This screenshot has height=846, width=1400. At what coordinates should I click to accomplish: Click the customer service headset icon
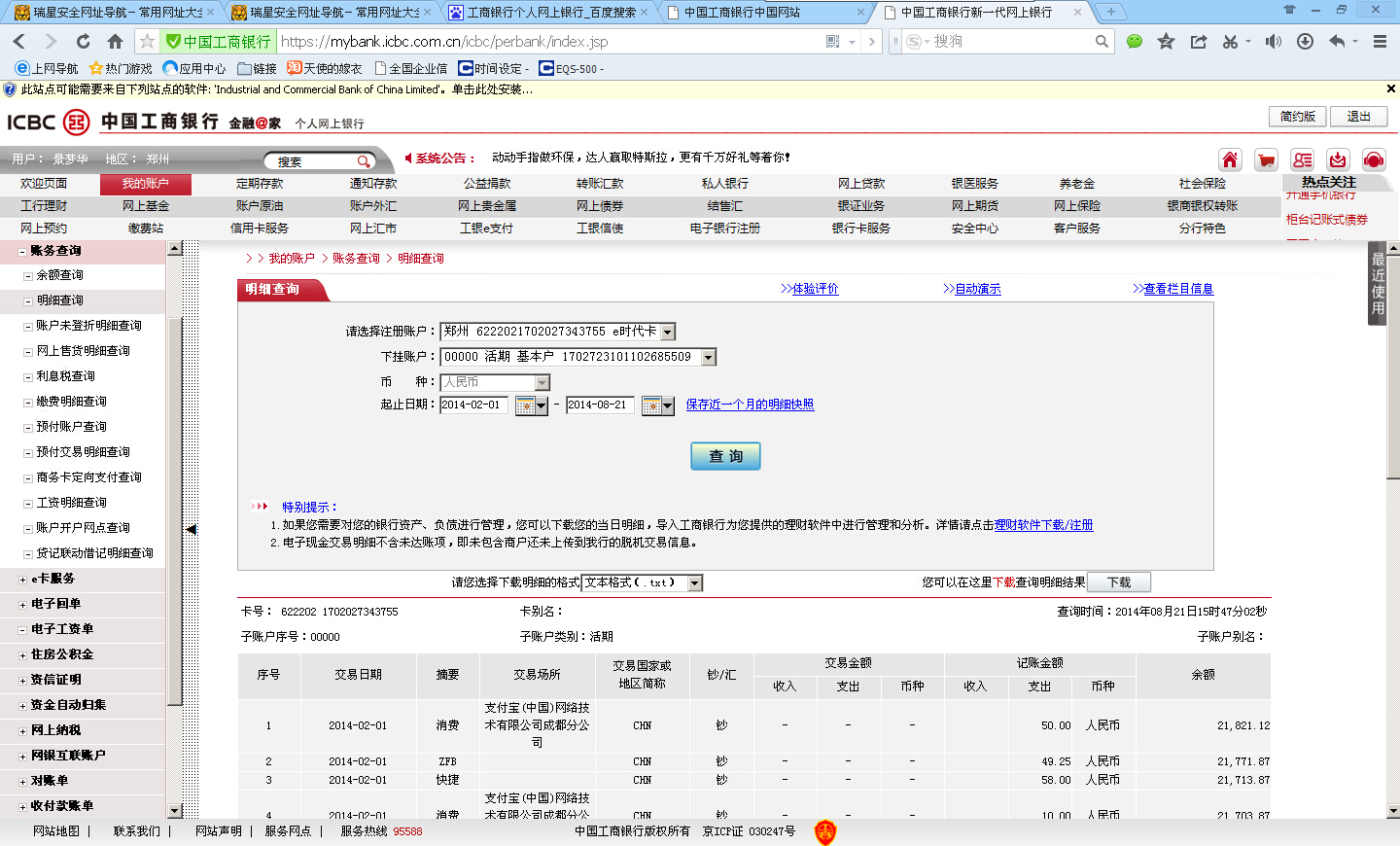pos(1374,160)
